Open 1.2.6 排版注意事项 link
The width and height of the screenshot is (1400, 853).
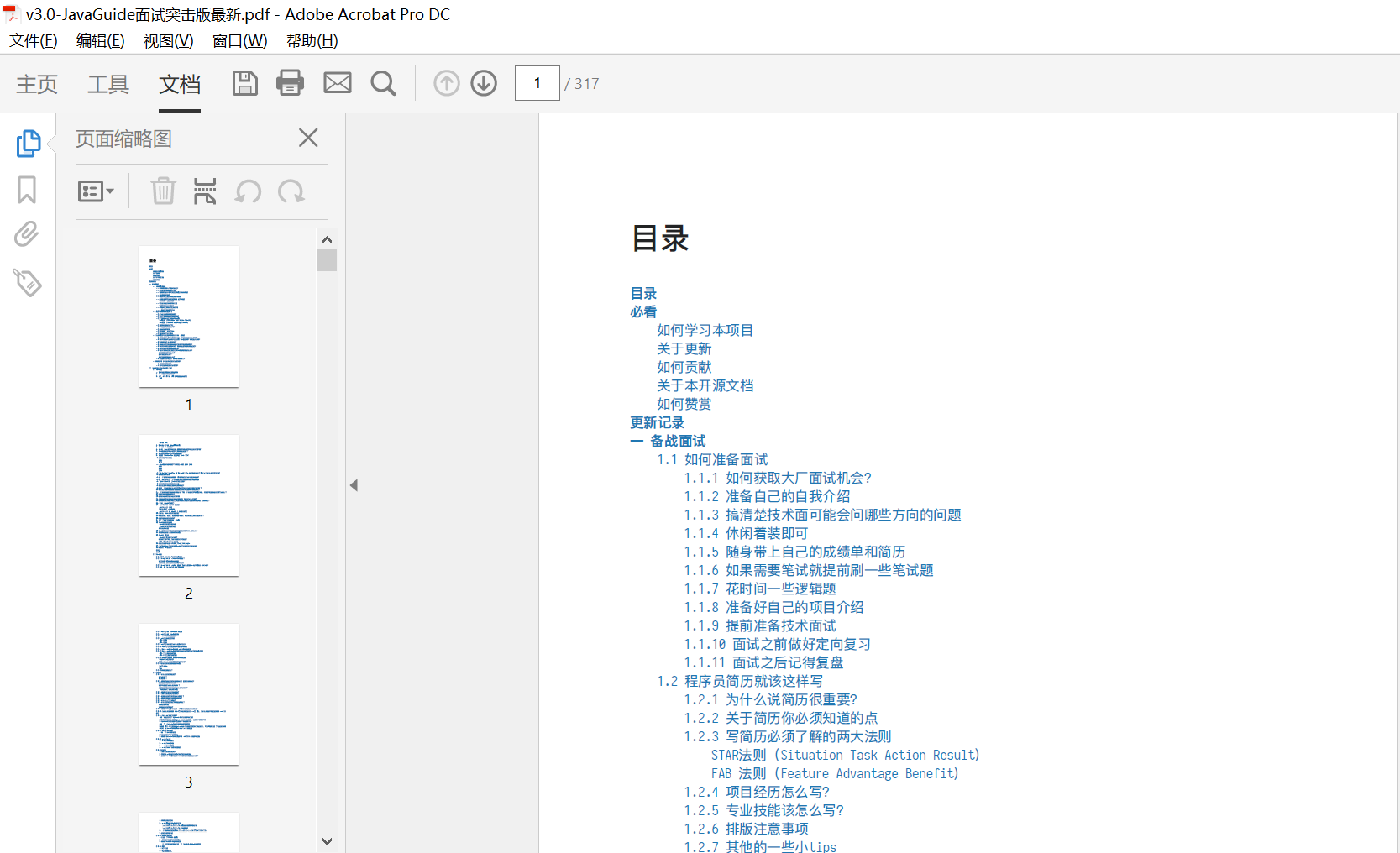[747, 829]
